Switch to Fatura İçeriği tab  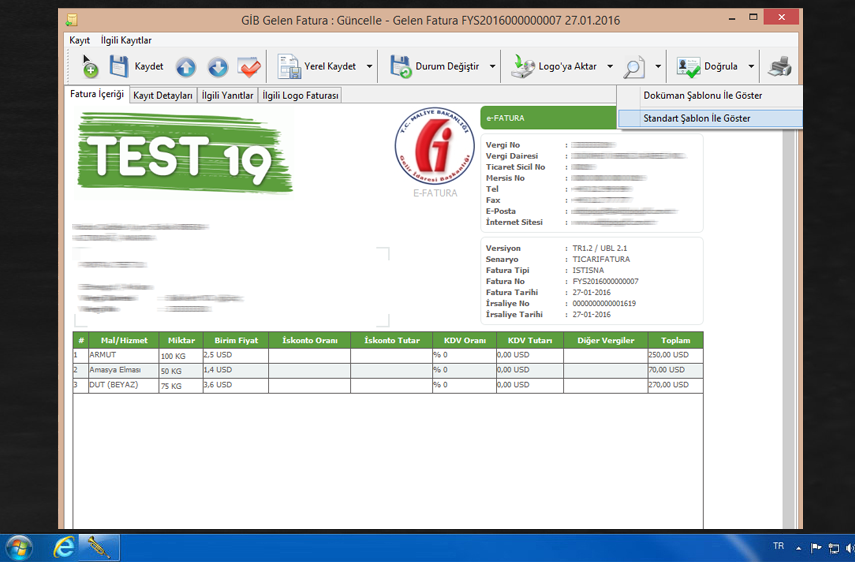(97, 94)
